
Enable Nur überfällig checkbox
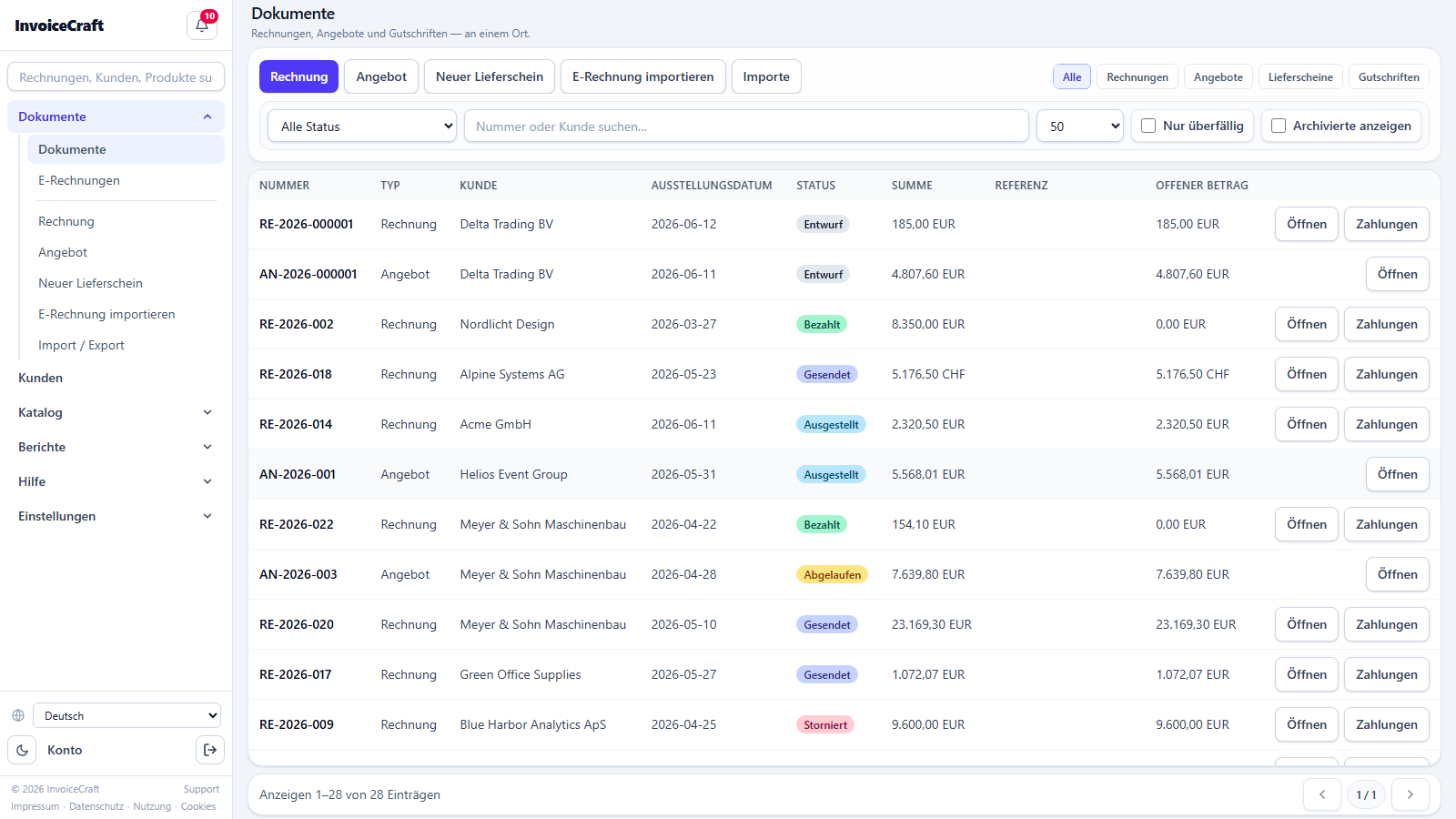[1148, 126]
